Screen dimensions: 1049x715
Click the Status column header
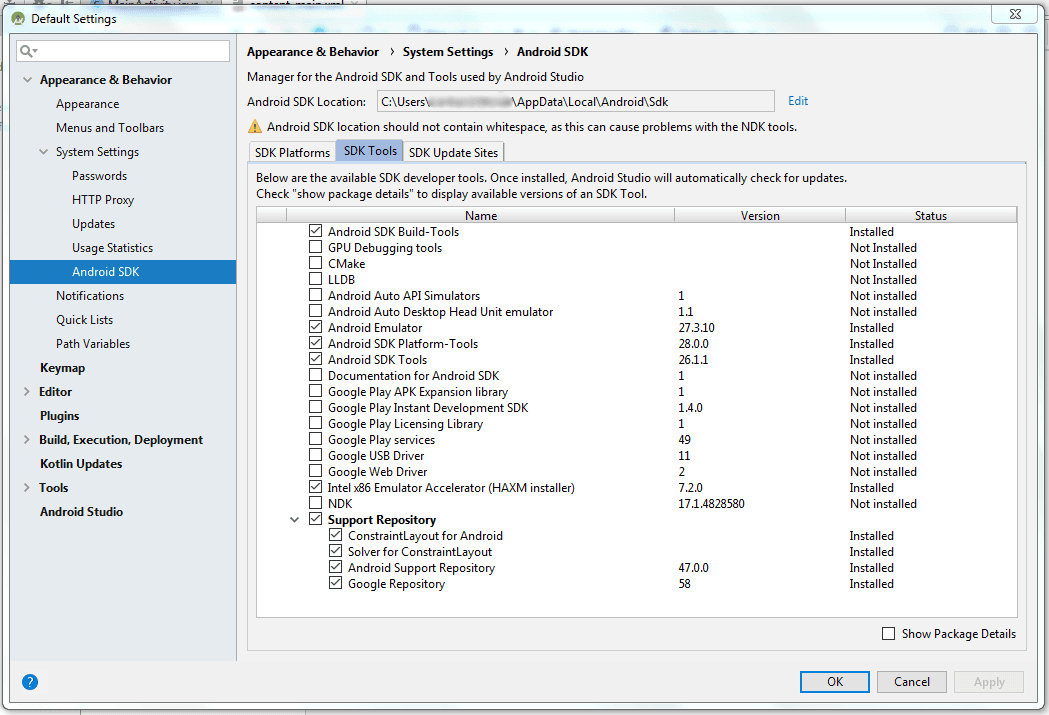931,215
